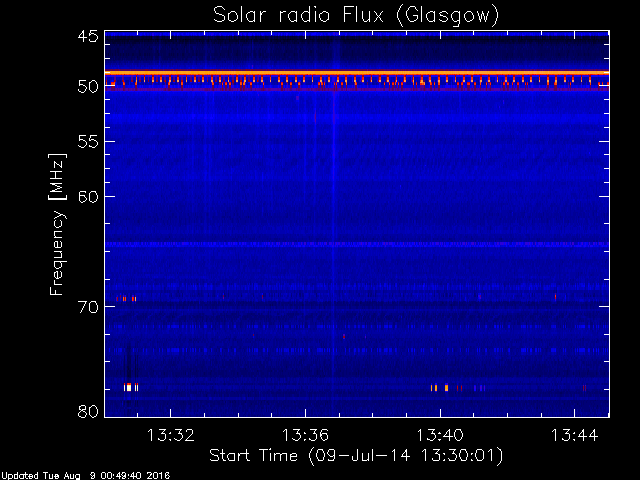Click the 13:36 time tick label
The width and height of the screenshot is (640, 480).
305,435
